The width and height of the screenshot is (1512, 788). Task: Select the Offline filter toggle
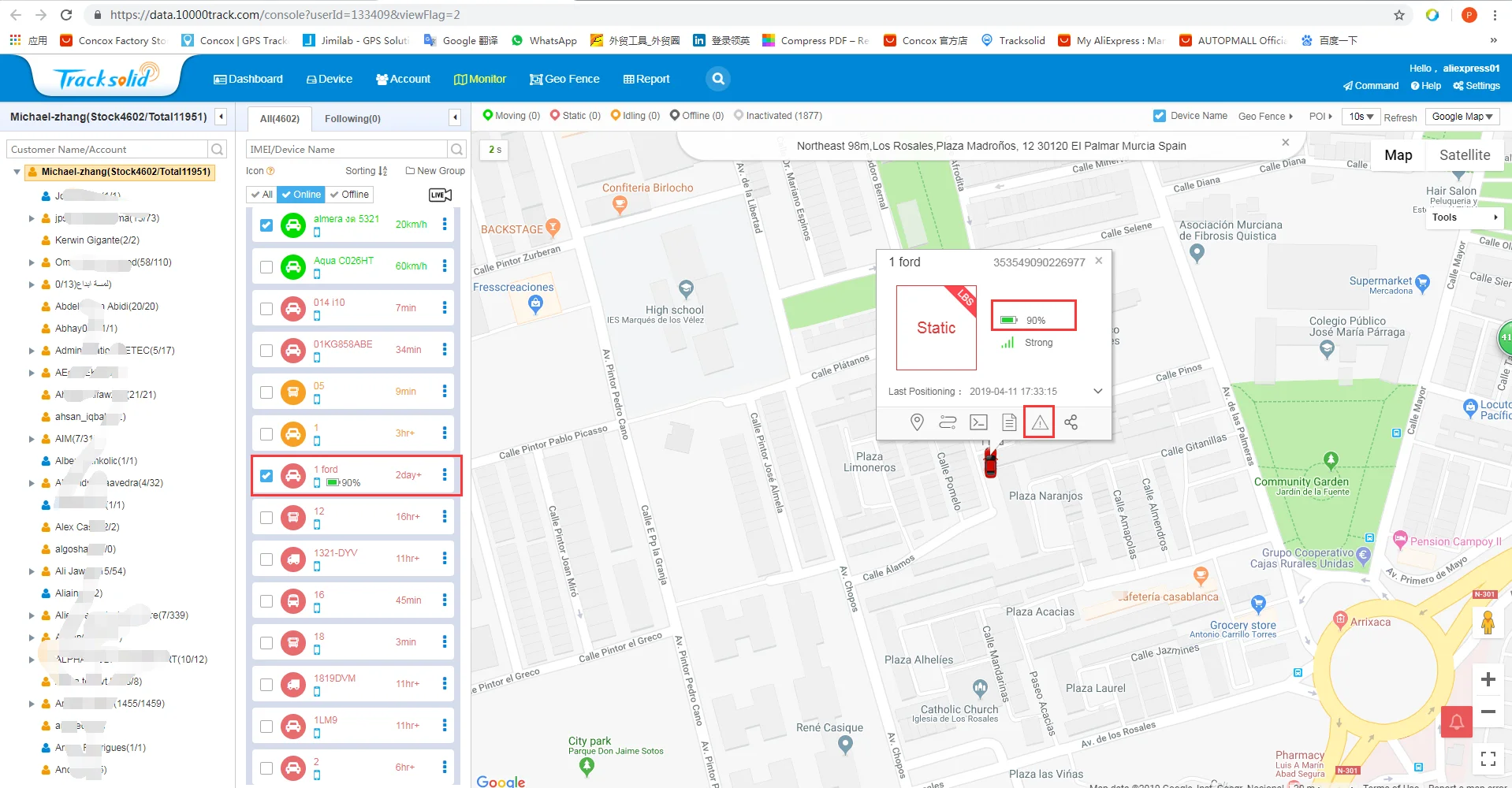point(349,195)
